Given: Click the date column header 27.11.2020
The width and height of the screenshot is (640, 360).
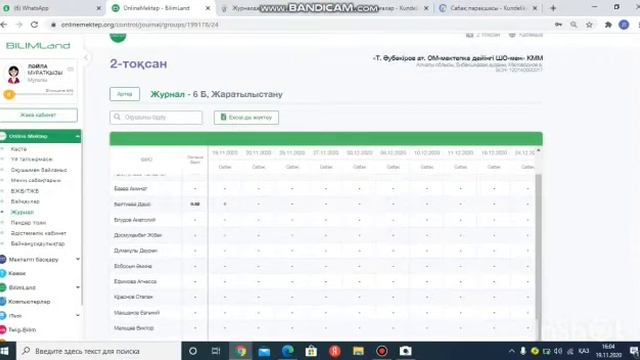Looking at the screenshot, I should coord(326,153).
